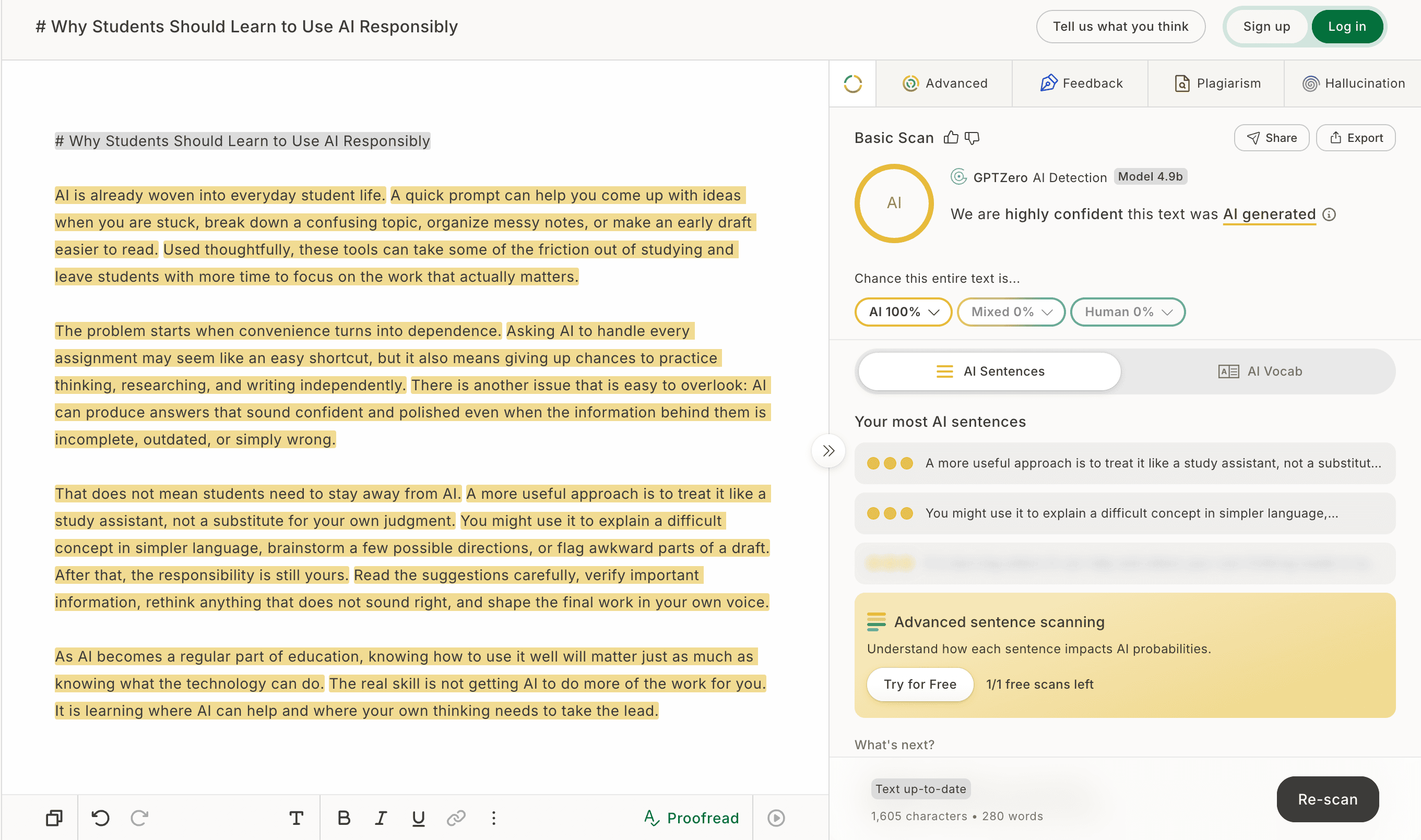Click the copy document icon in bottom toolbar

pyautogui.click(x=54, y=818)
